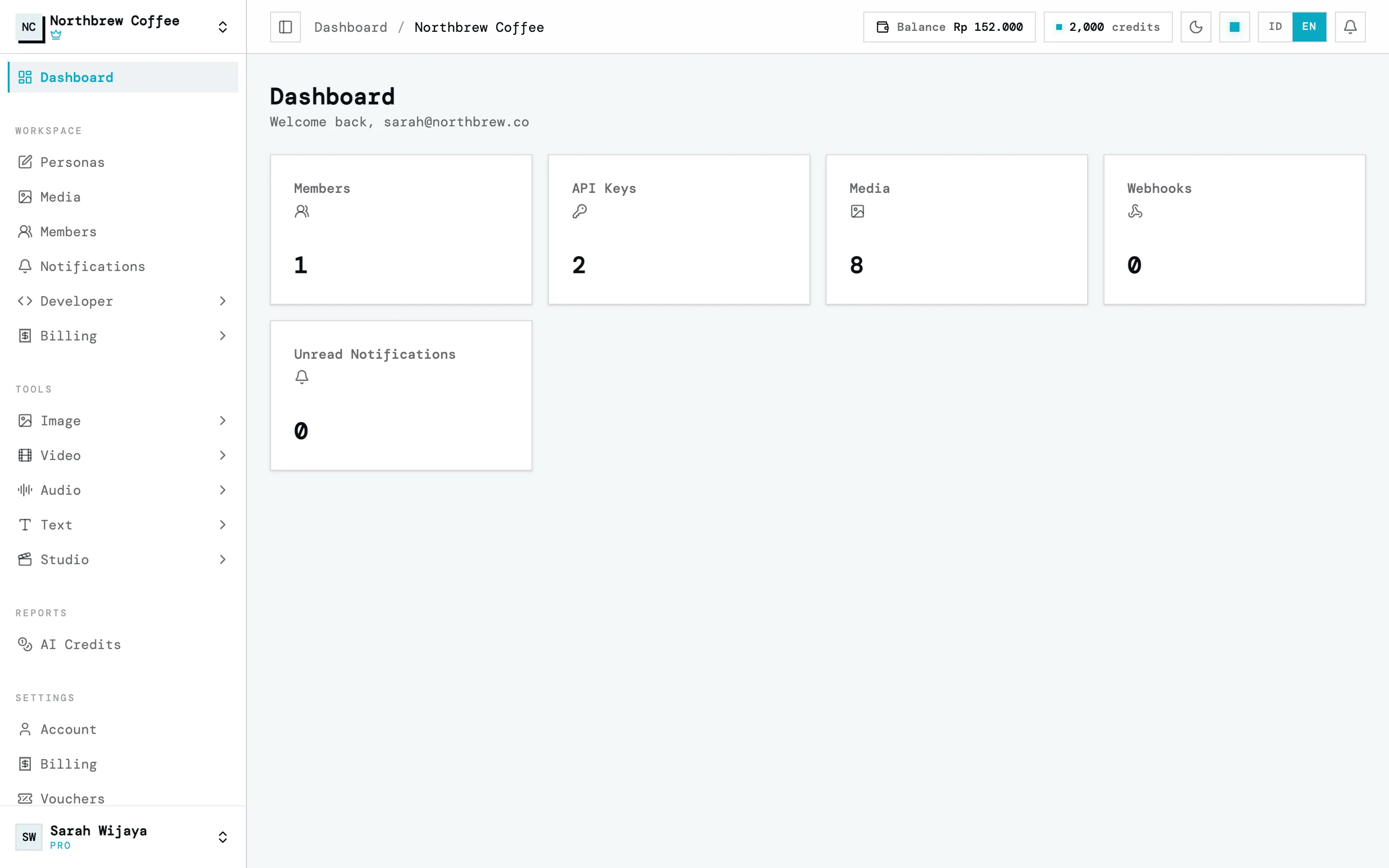Expand the Image tools chevron

point(223,421)
